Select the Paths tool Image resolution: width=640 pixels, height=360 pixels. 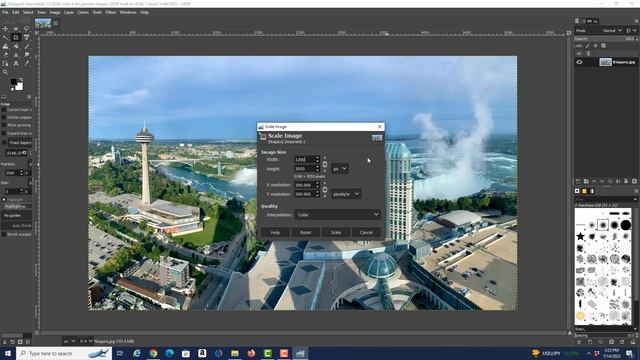coord(5,64)
